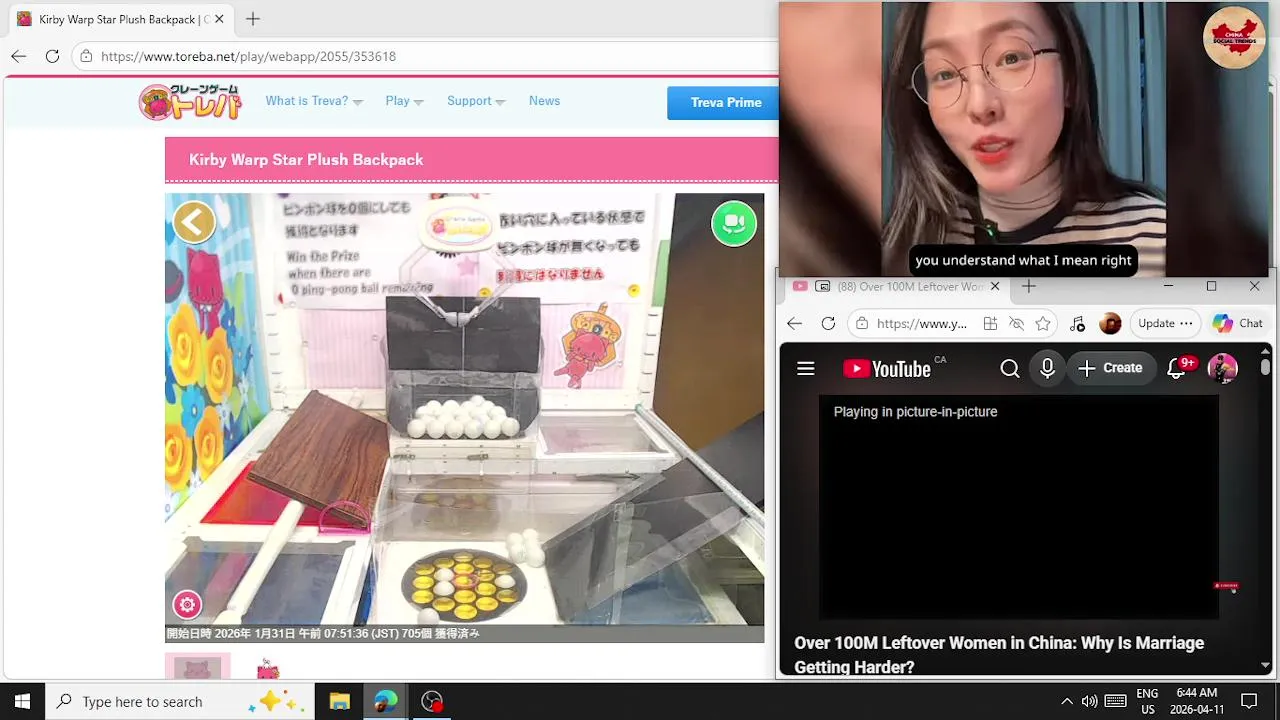Open File Explorer from taskbar
Viewport: 1280px width, 720px height.
pos(339,701)
